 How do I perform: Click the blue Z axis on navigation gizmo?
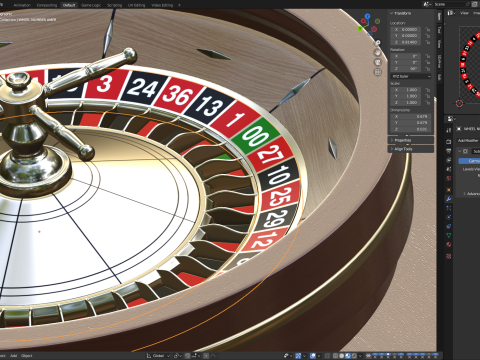[367, 16]
